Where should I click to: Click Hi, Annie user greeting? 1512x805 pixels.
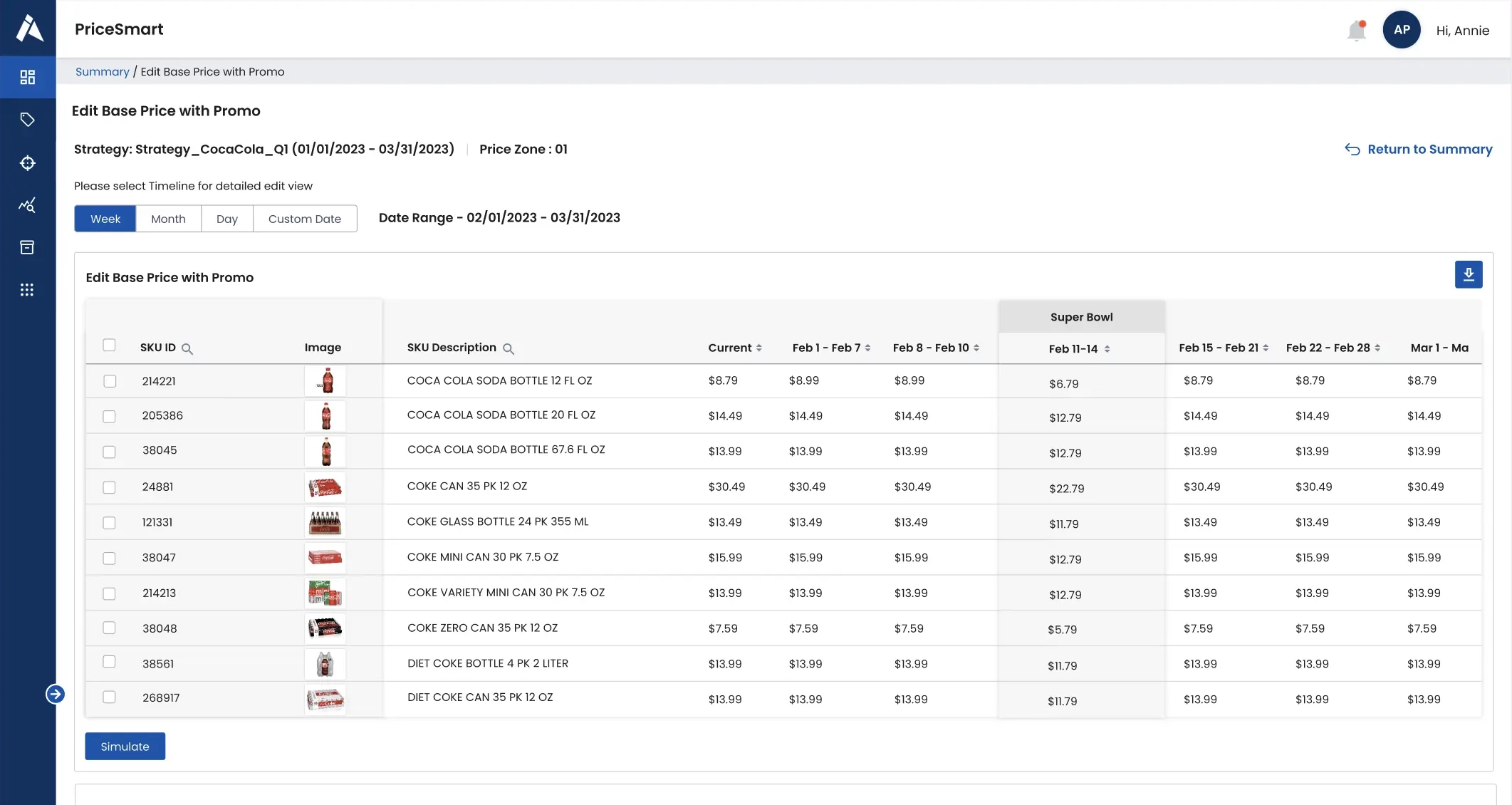tap(1462, 31)
